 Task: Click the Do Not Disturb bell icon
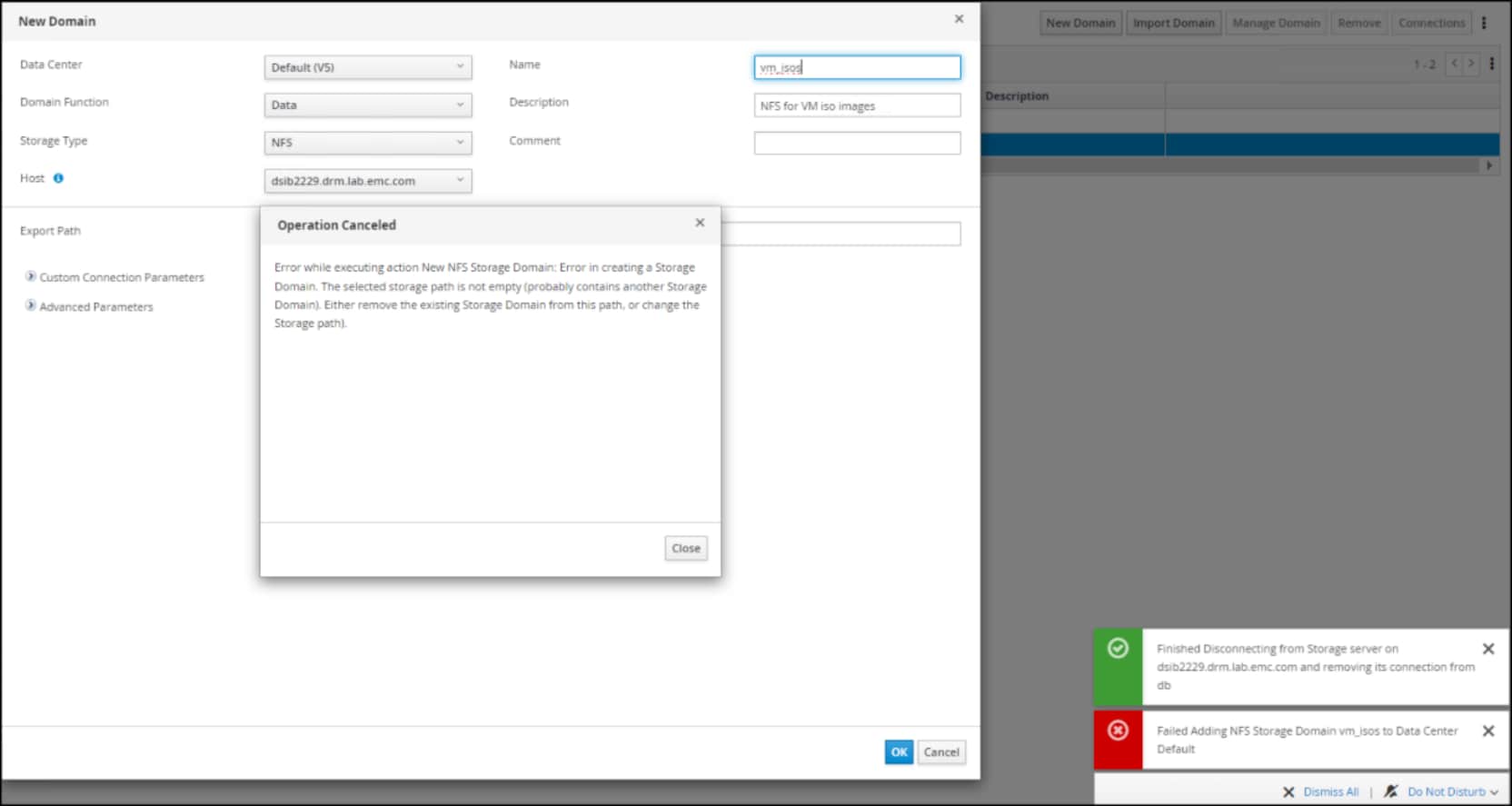[x=1391, y=791]
